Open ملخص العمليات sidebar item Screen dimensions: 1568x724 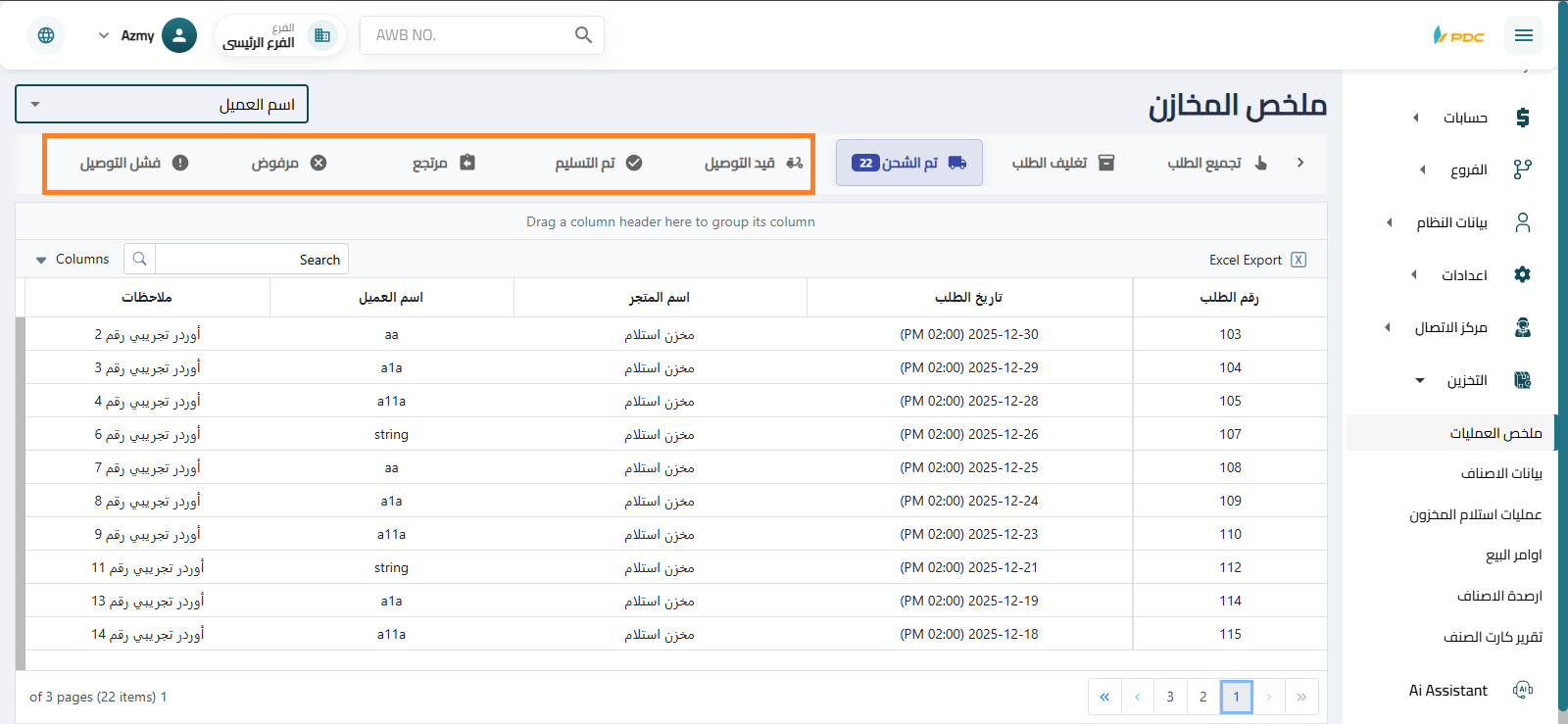[1450, 432]
